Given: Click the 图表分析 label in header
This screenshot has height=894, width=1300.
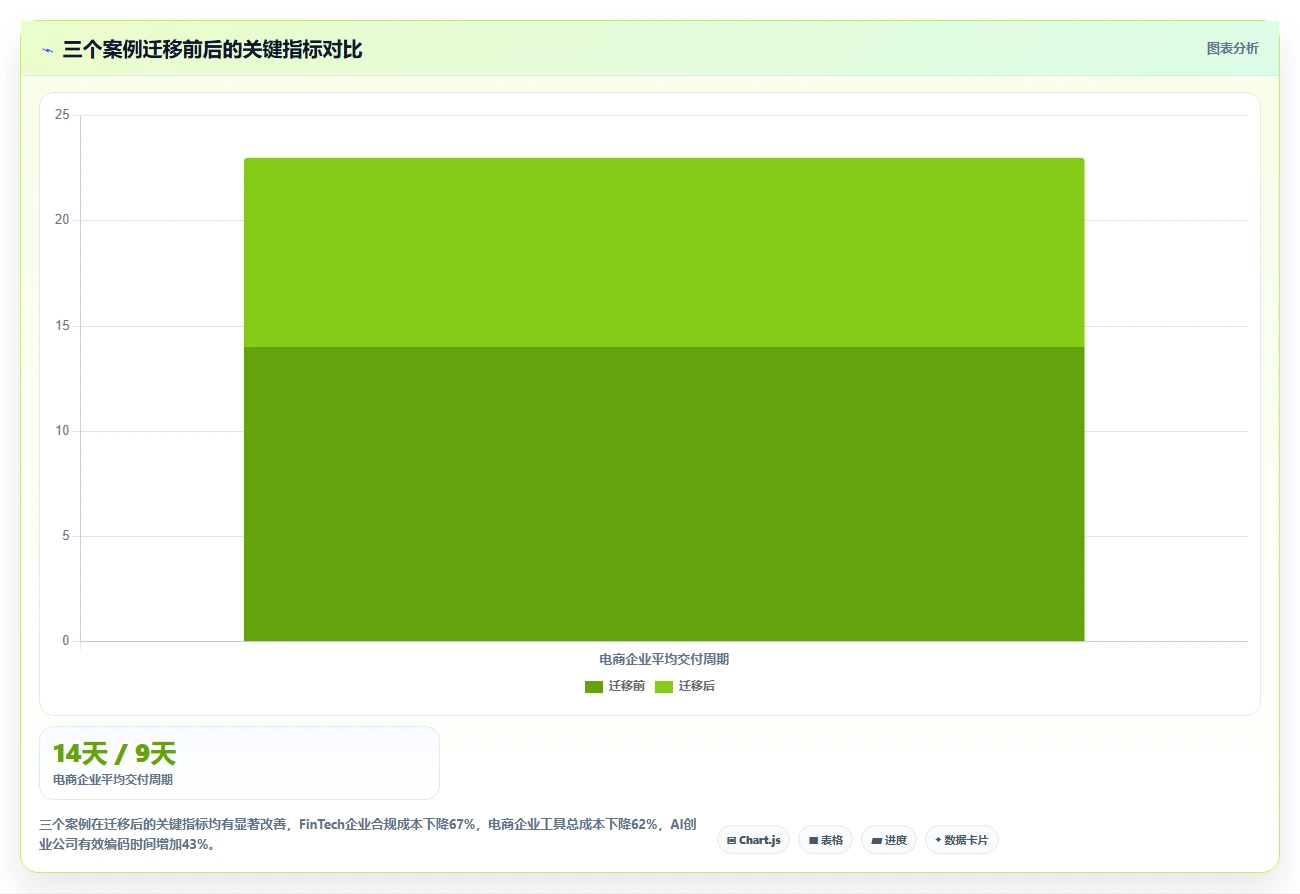Looking at the screenshot, I should point(1232,48).
